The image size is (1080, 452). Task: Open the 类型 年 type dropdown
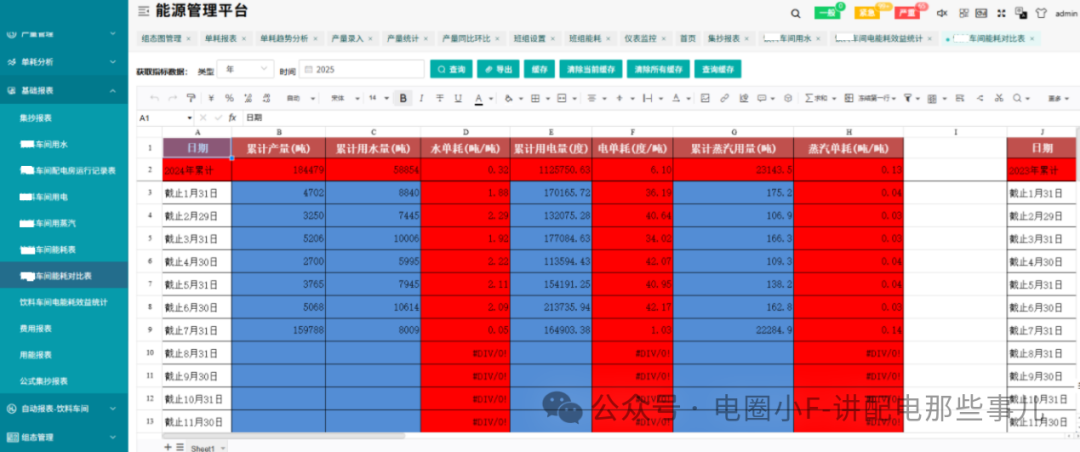click(x=245, y=69)
